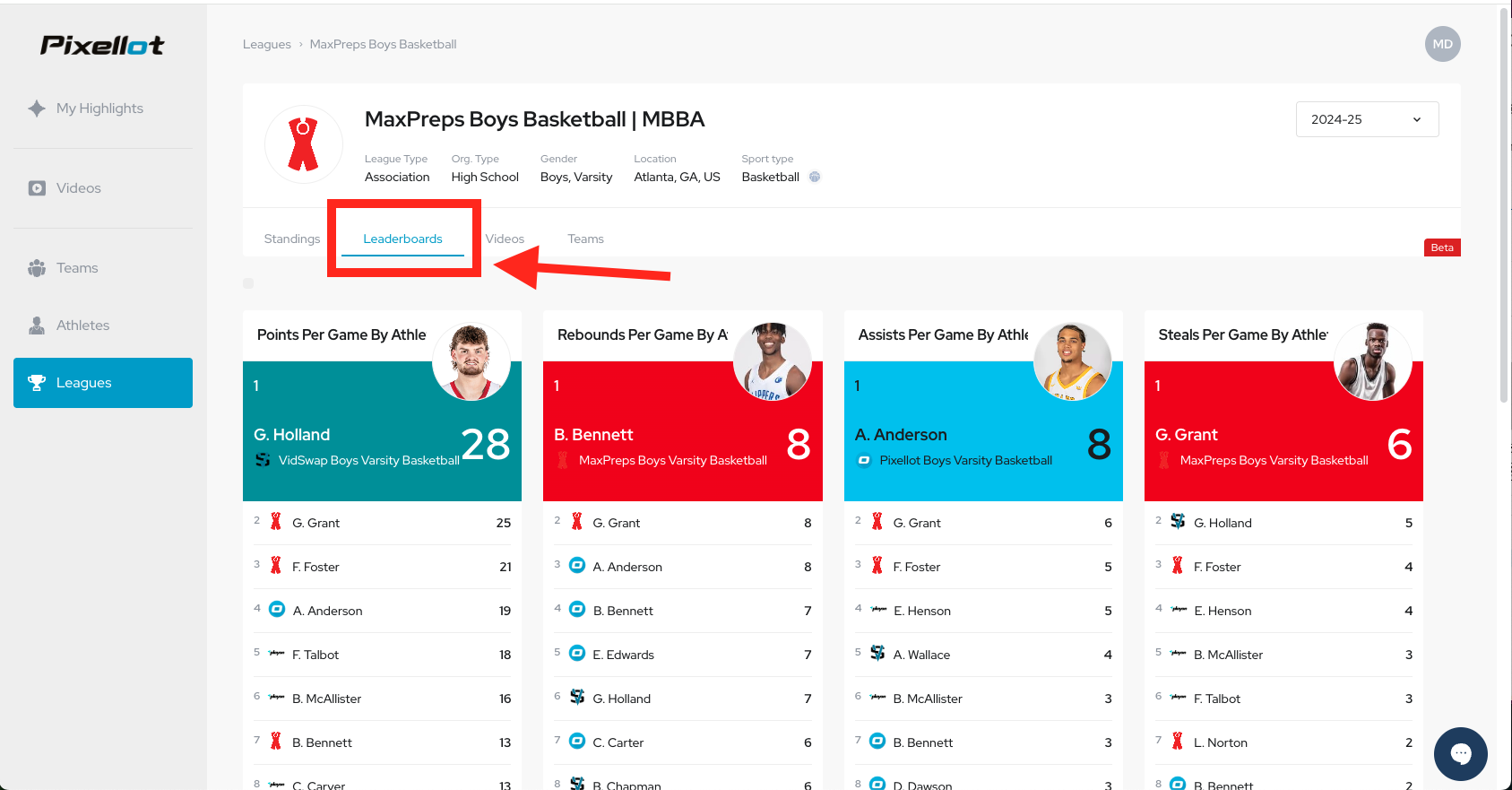Open the 2024-25 season dropdown

click(1367, 119)
